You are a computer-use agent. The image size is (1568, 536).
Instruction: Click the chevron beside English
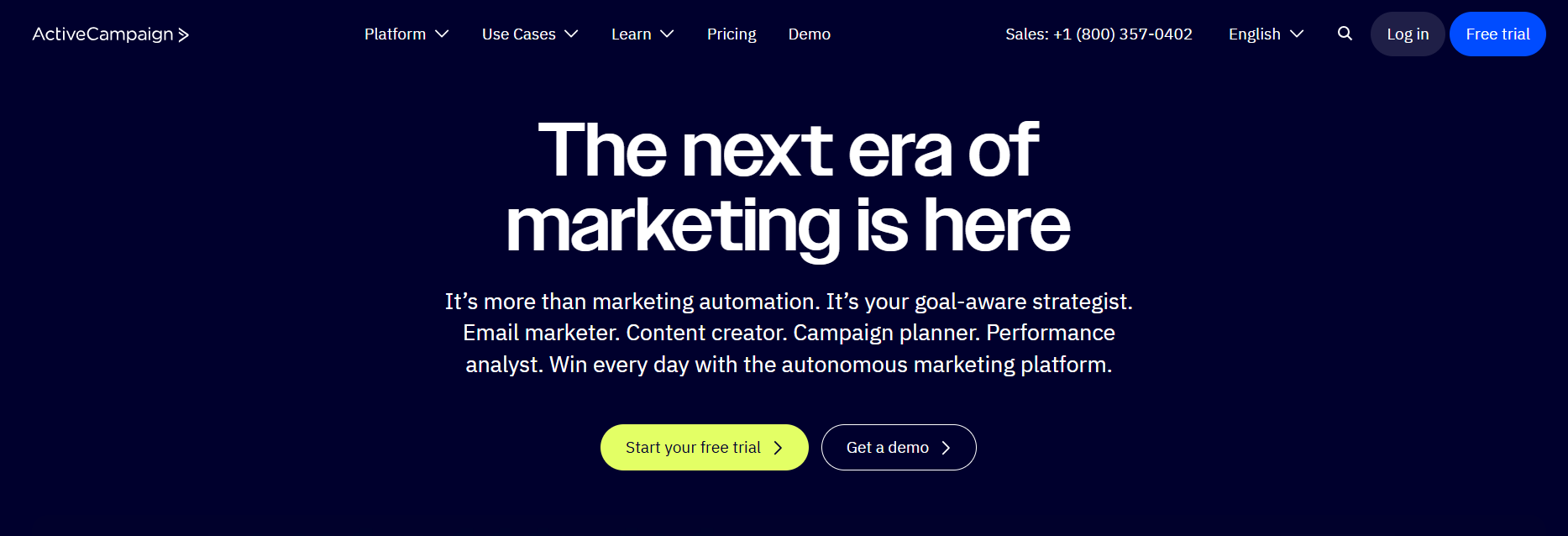[x=1296, y=34]
